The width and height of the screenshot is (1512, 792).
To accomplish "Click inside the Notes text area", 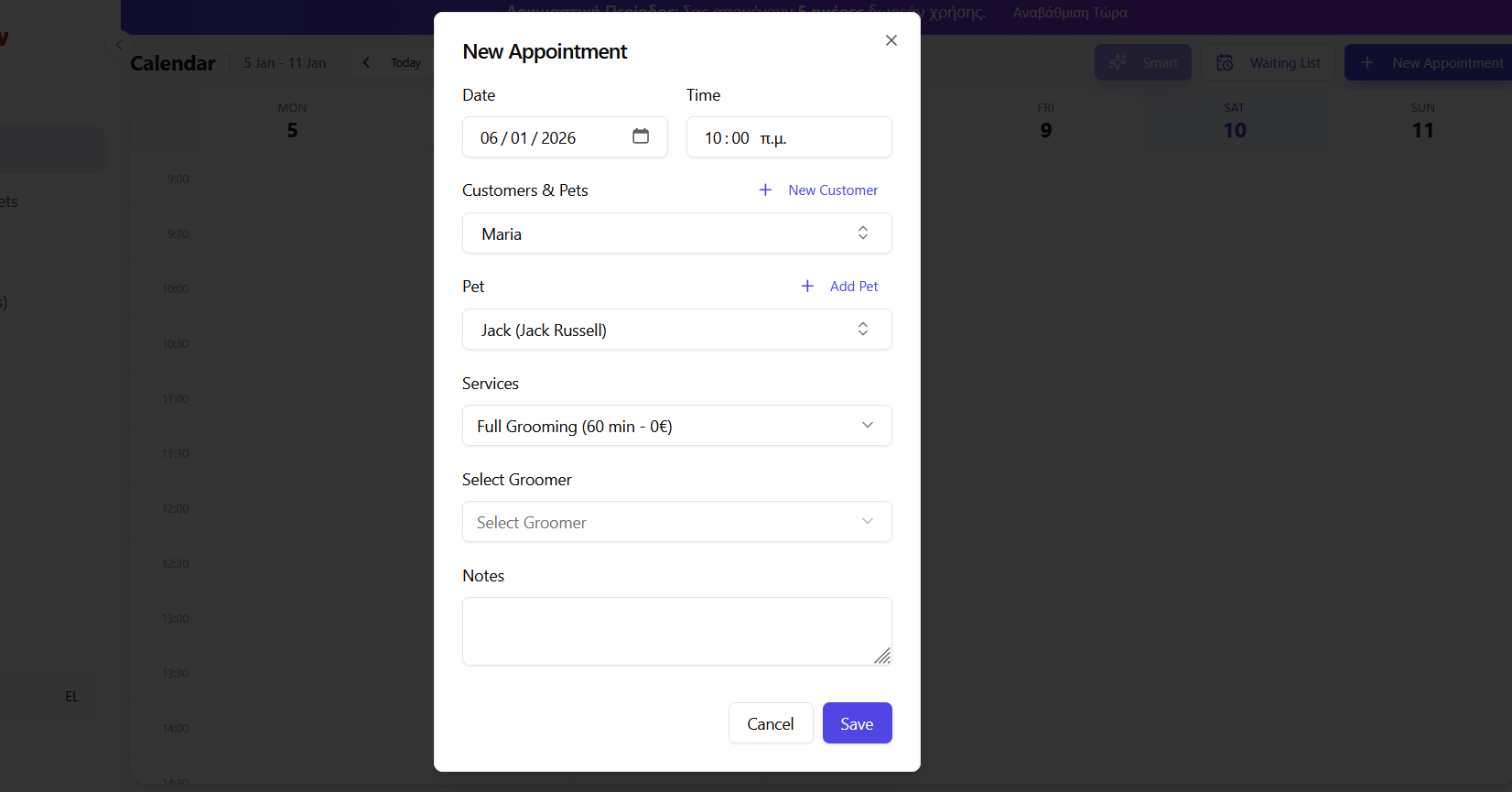I will click(676, 631).
